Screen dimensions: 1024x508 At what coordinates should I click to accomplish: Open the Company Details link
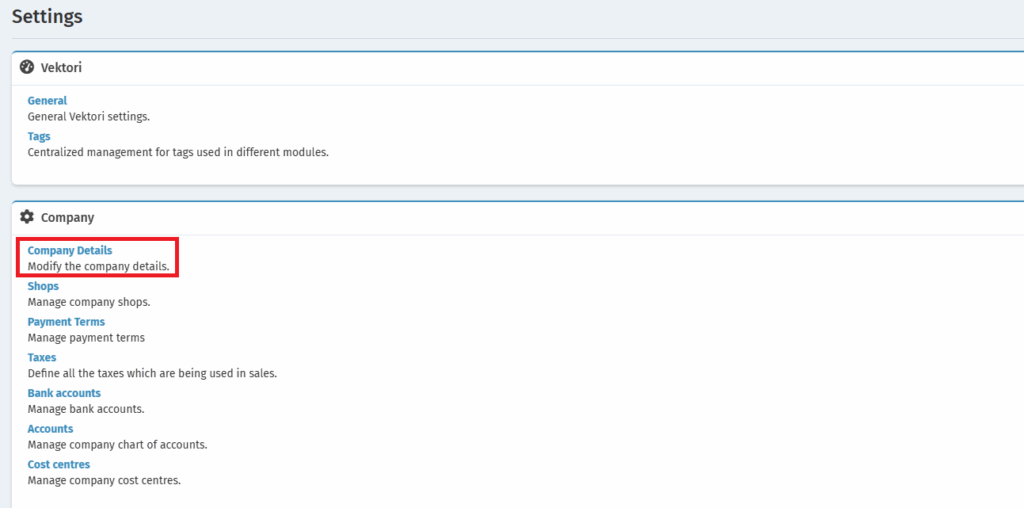[x=70, y=251]
